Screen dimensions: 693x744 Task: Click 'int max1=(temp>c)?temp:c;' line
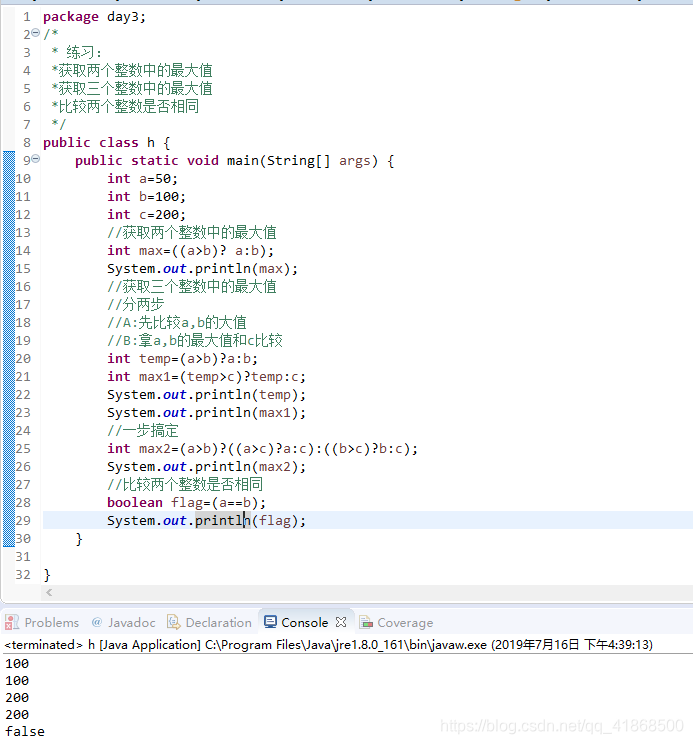tap(206, 377)
